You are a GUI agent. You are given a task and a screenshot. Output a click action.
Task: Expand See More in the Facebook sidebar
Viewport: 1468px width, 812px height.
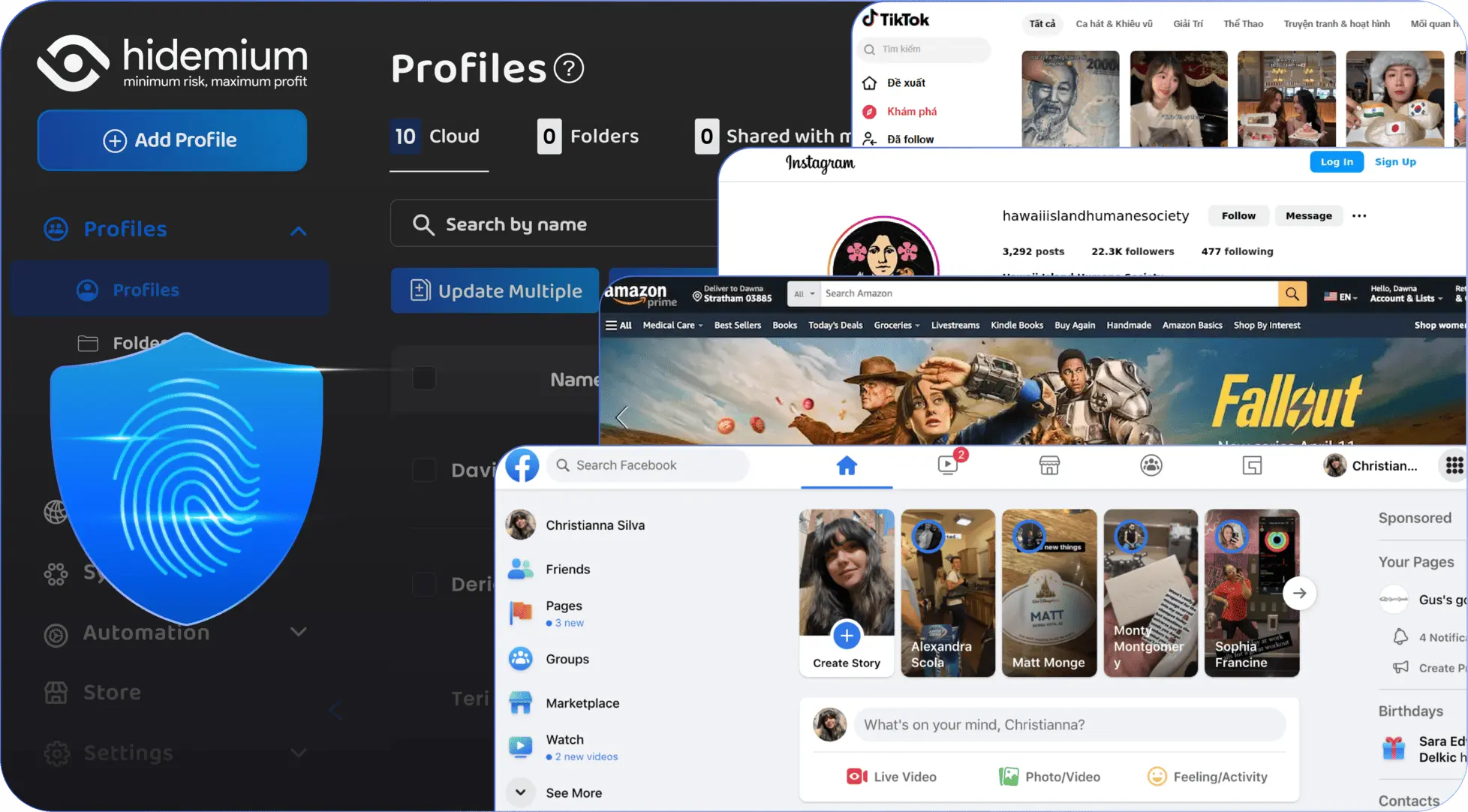pos(555,792)
